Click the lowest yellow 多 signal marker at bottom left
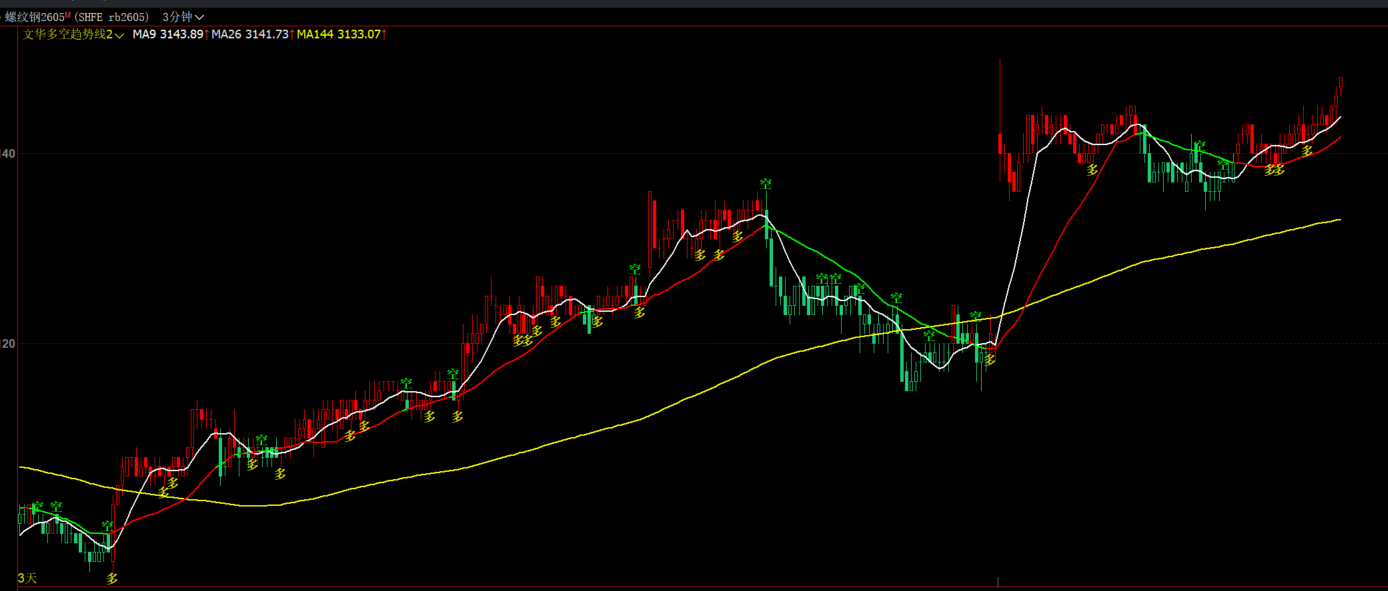 pos(113,578)
